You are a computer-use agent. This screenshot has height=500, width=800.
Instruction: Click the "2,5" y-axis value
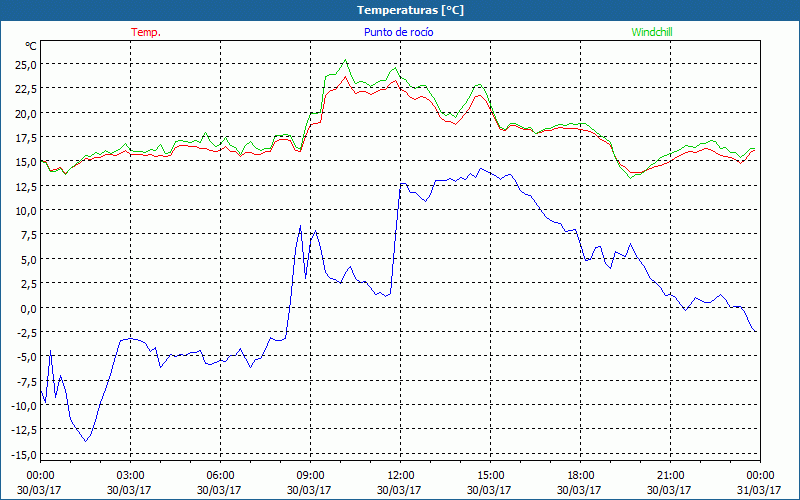click(30, 284)
